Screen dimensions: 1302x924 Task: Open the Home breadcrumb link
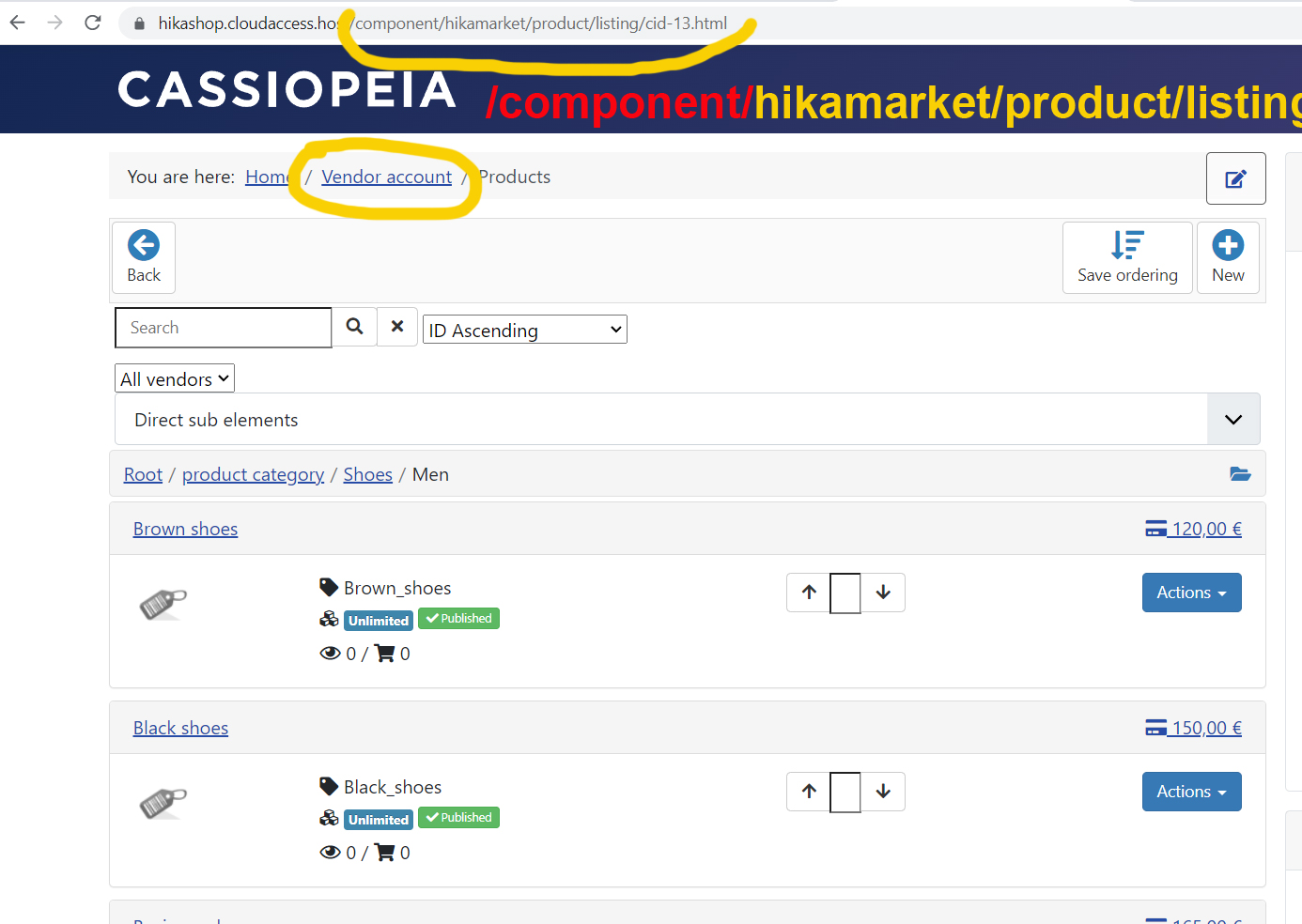point(267,177)
